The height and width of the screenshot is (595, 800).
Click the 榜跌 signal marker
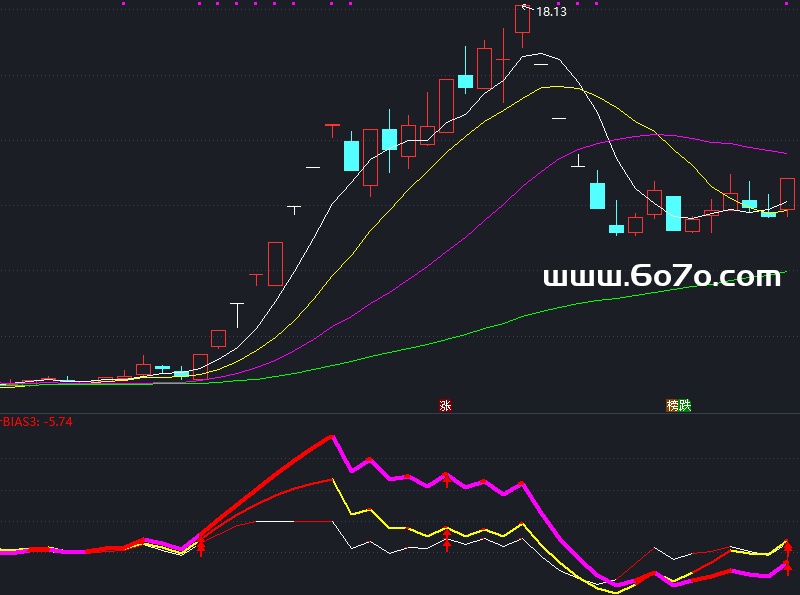coord(679,406)
